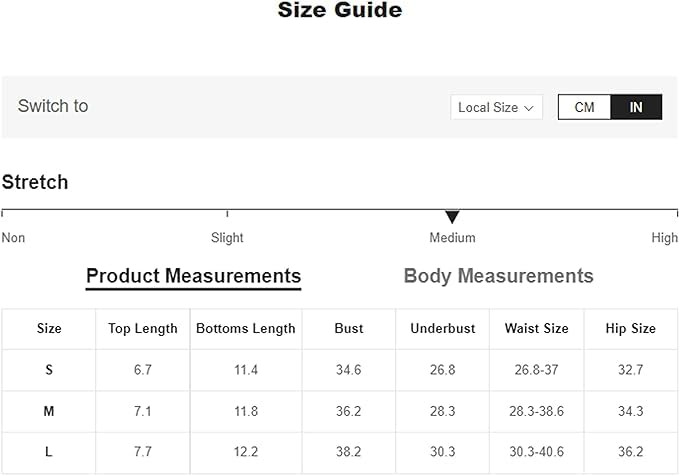Click the Hip Size column header

631,328
